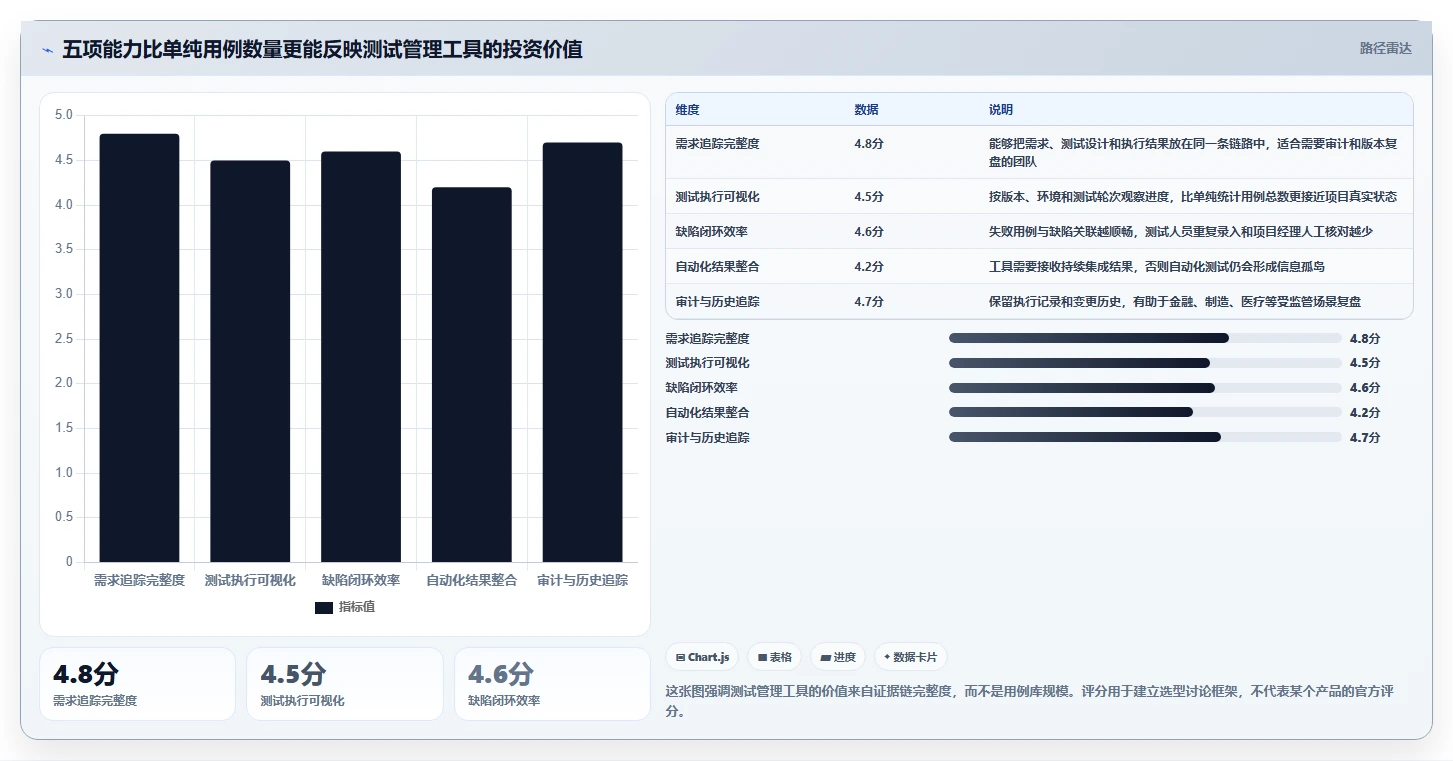Click the 4.7分 cell in the table
The image size is (1453, 761).
[869, 302]
